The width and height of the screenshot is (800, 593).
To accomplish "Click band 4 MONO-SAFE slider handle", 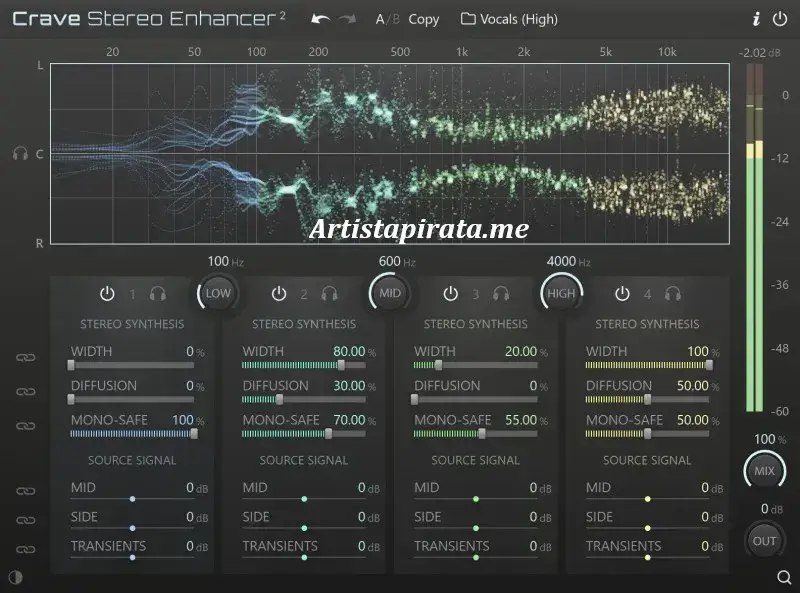I will (x=647, y=433).
